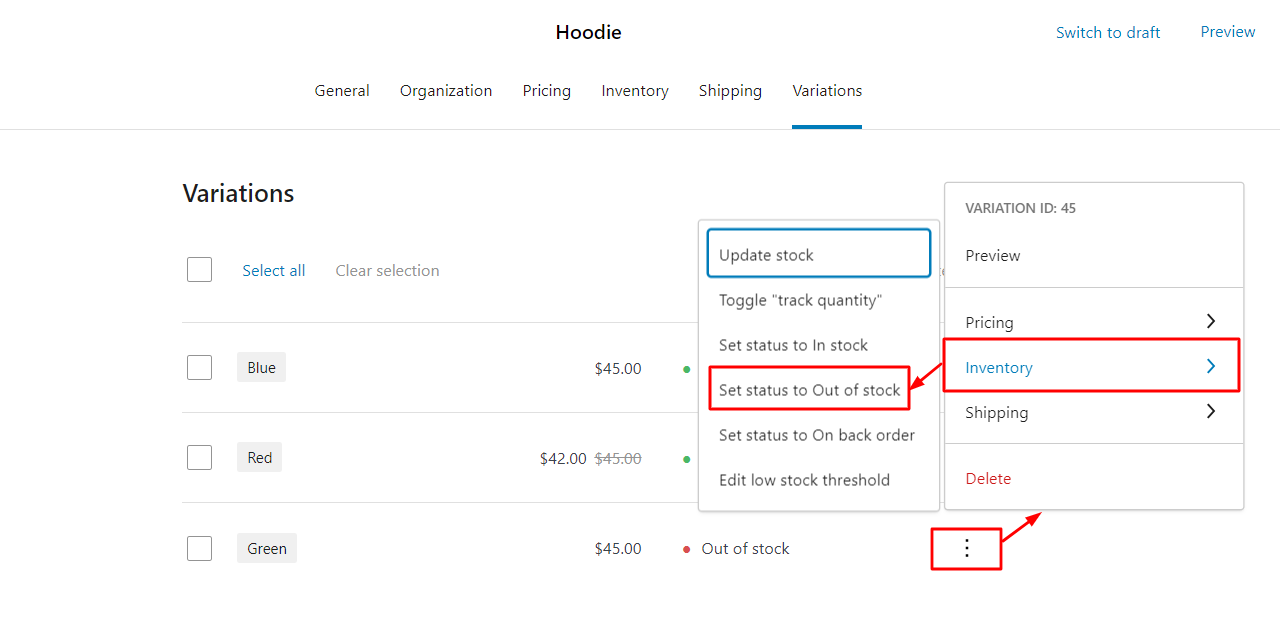Screen dimensions: 1280x642
Task: Switch to the General tab
Action: coord(342,91)
